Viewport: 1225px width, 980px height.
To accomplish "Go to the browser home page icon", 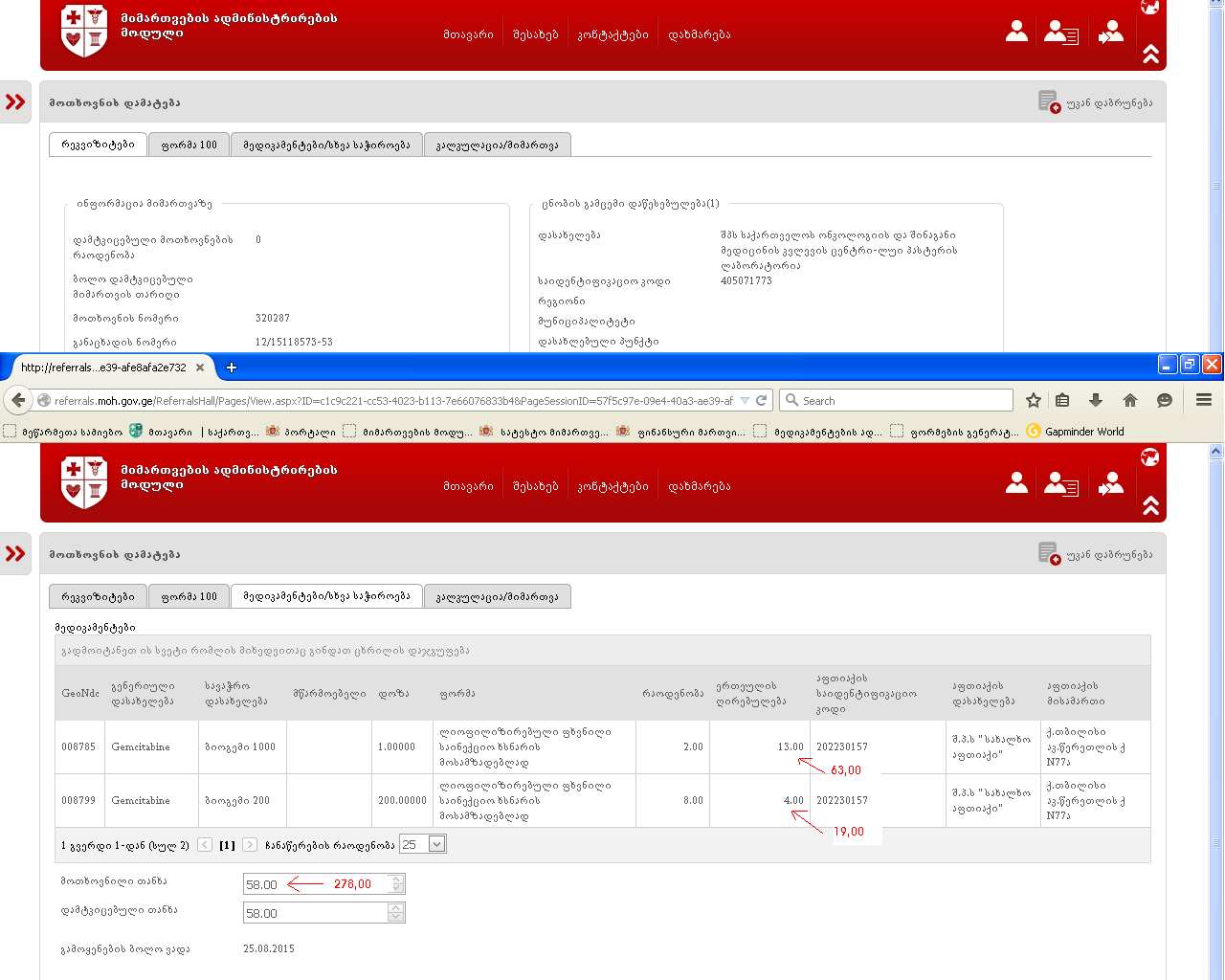I will (x=1130, y=400).
